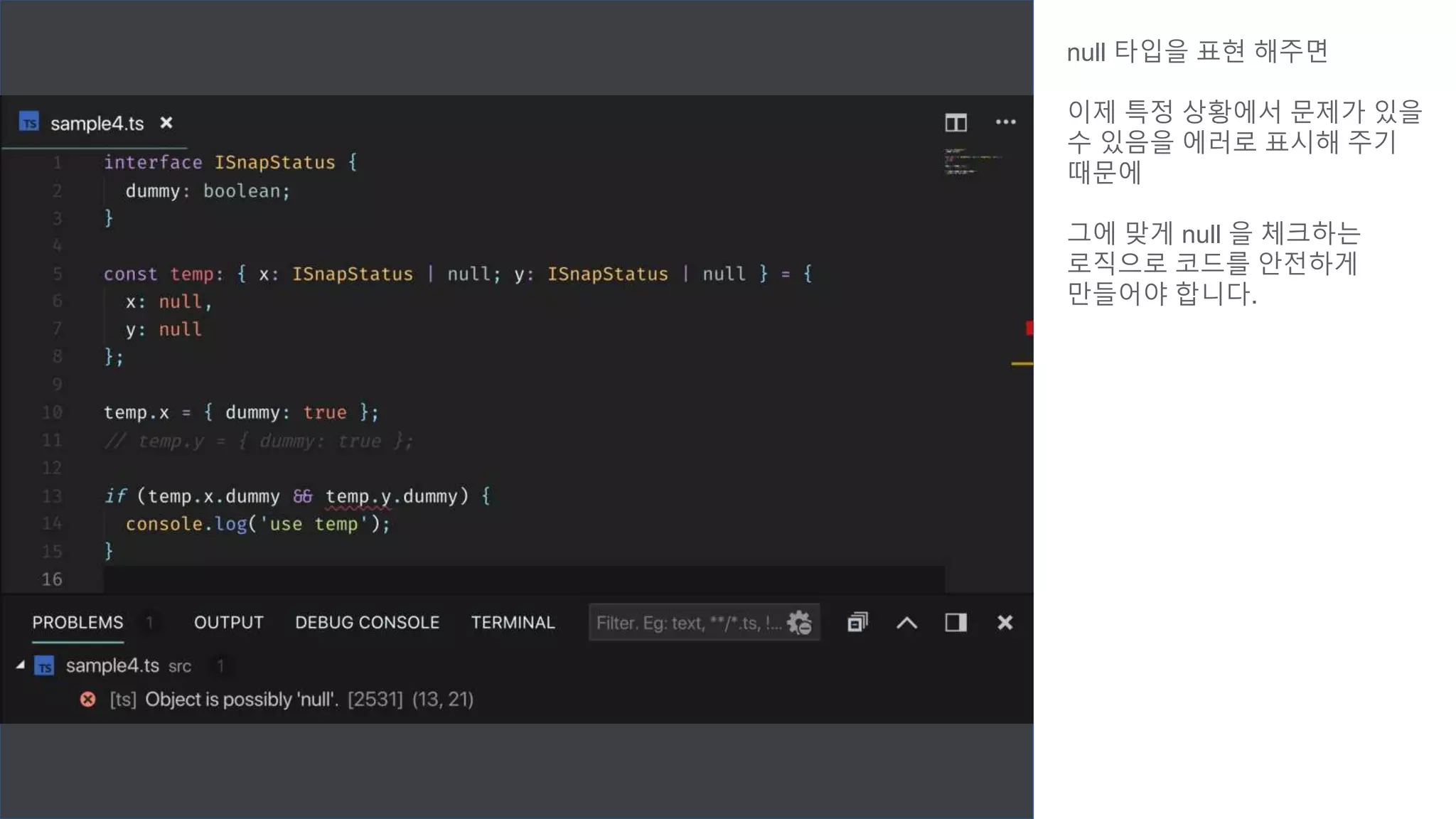
Task: Open the TERMINAL tab
Action: click(513, 623)
